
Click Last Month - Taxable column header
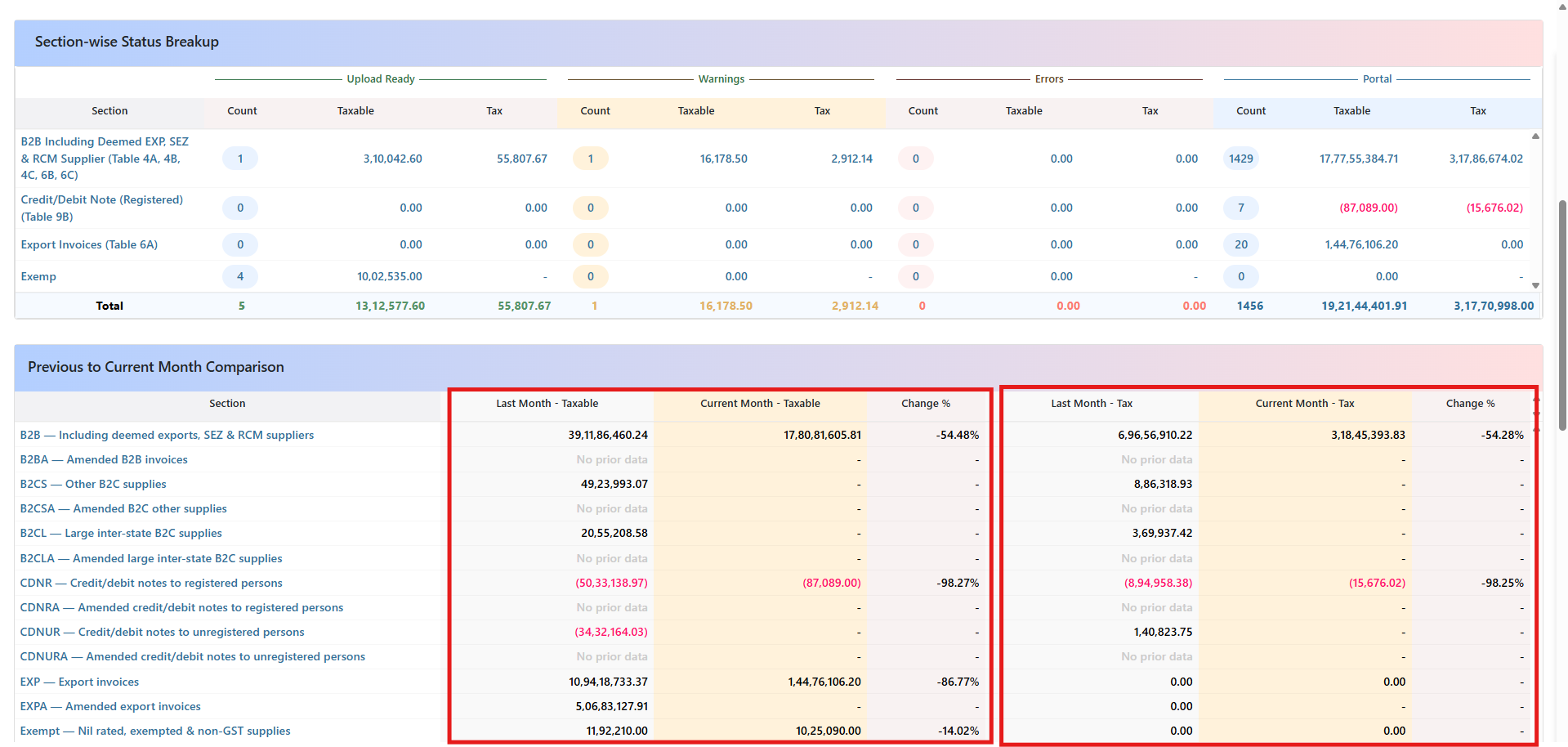pos(547,404)
